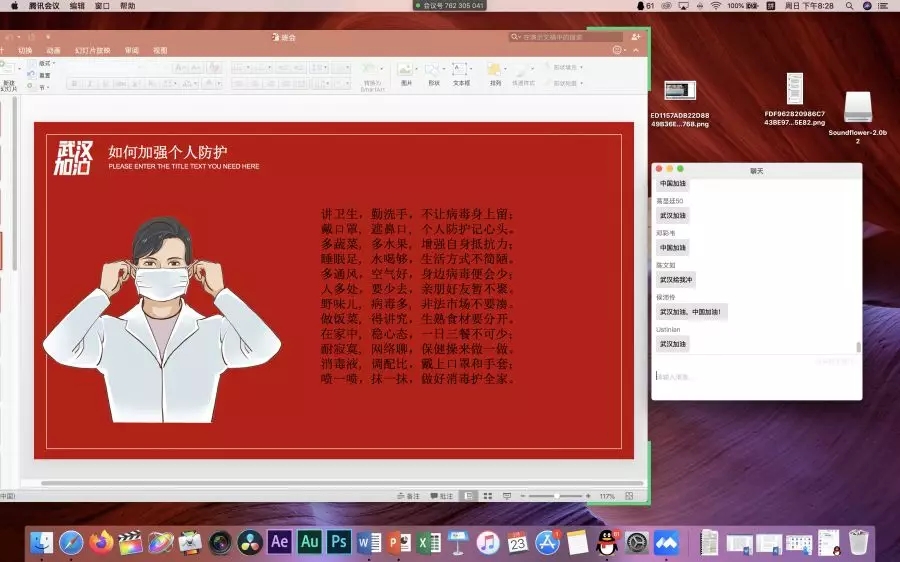Open the 形状 shapes tool
Image resolution: width=900 pixels, height=562 pixels.
[433, 74]
